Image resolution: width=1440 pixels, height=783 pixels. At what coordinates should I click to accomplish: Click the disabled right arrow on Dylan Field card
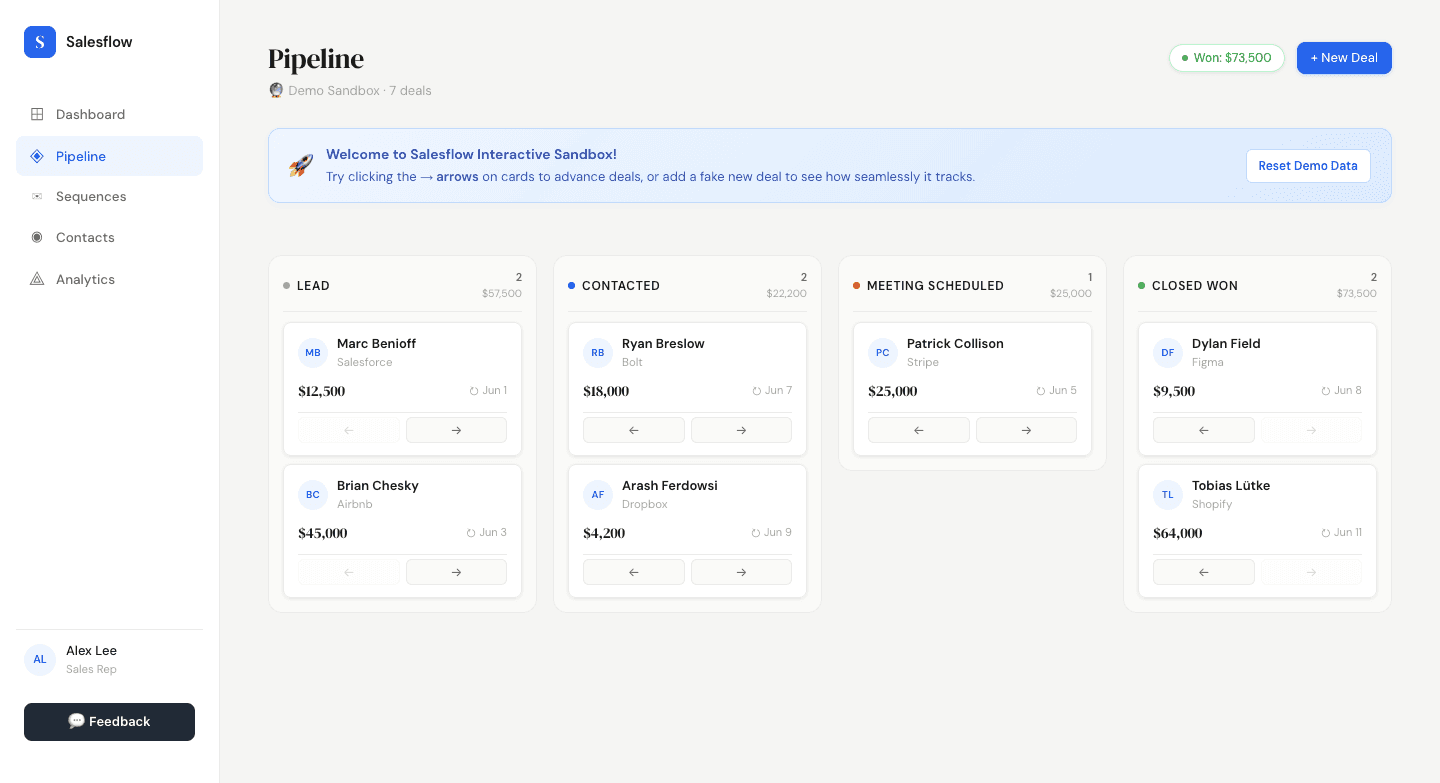(x=1311, y=430)
